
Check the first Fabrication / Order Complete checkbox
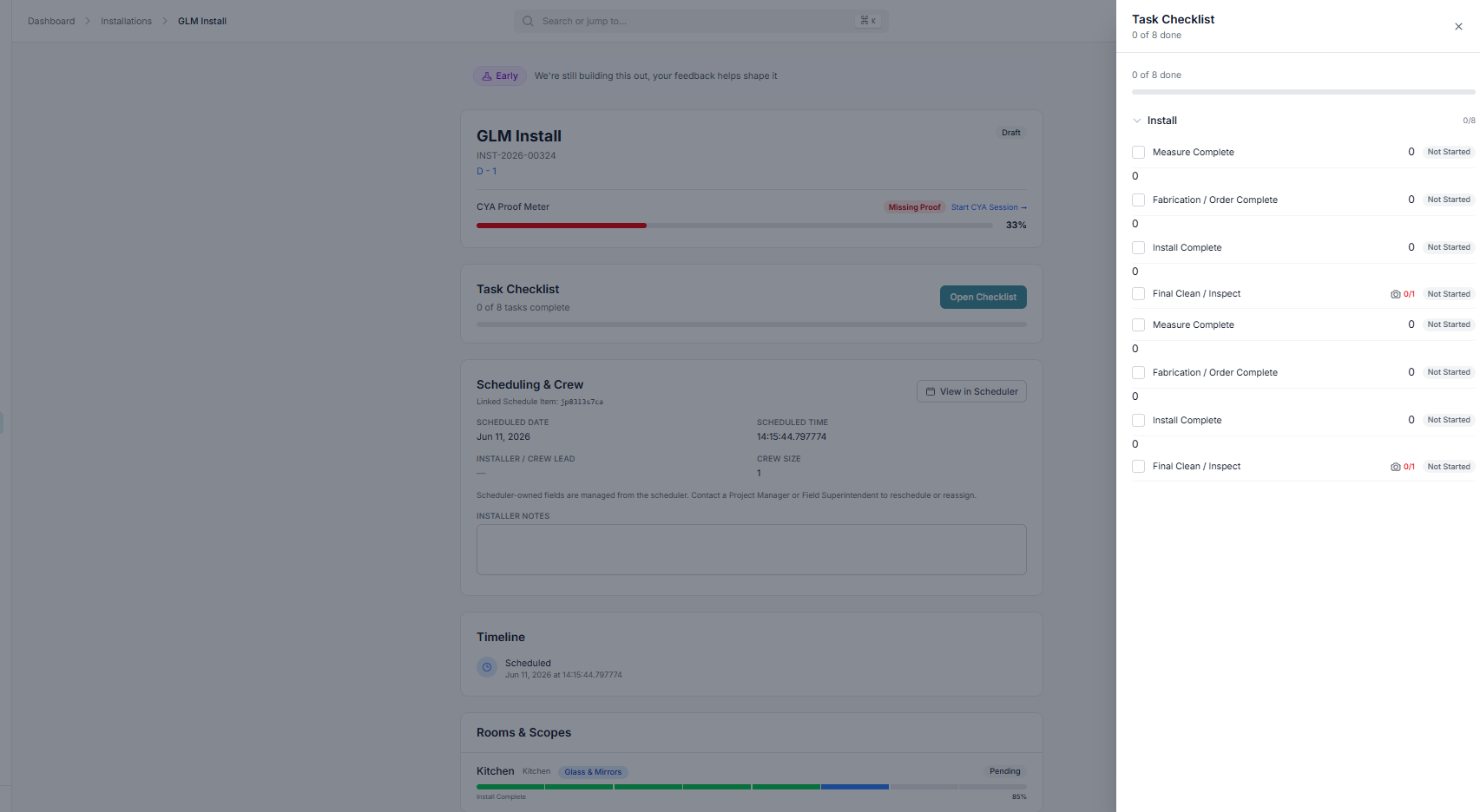(x=1138, y=200)
